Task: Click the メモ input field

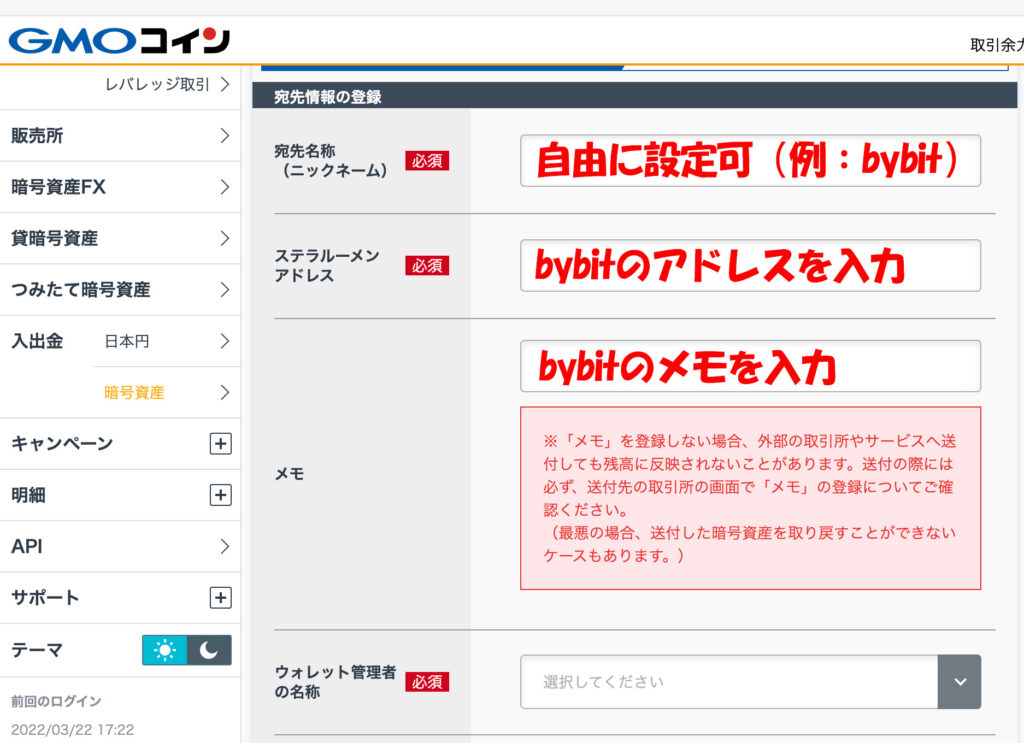Action: coord(750,366)
